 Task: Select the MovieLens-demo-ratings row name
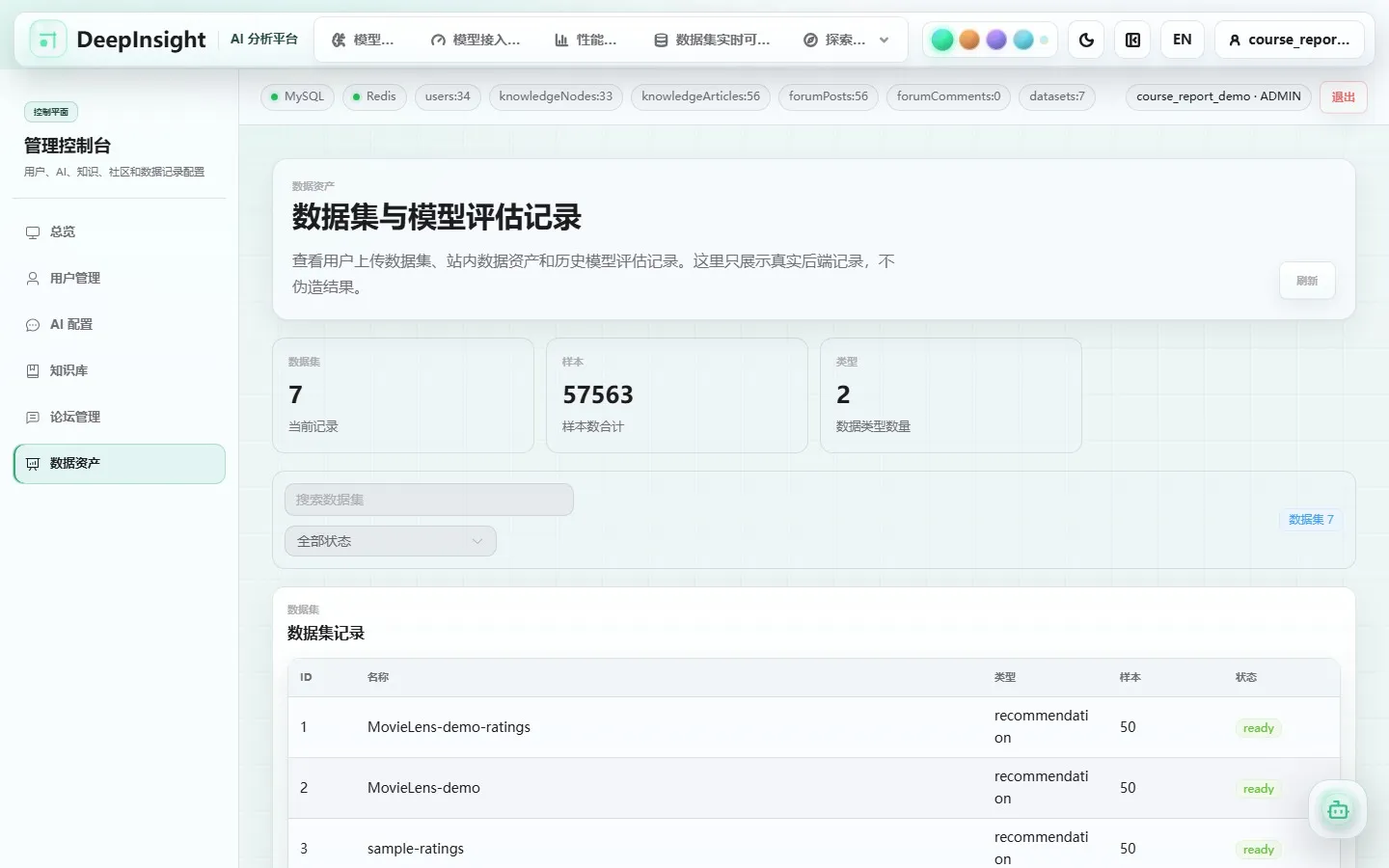tap(449, 727)
